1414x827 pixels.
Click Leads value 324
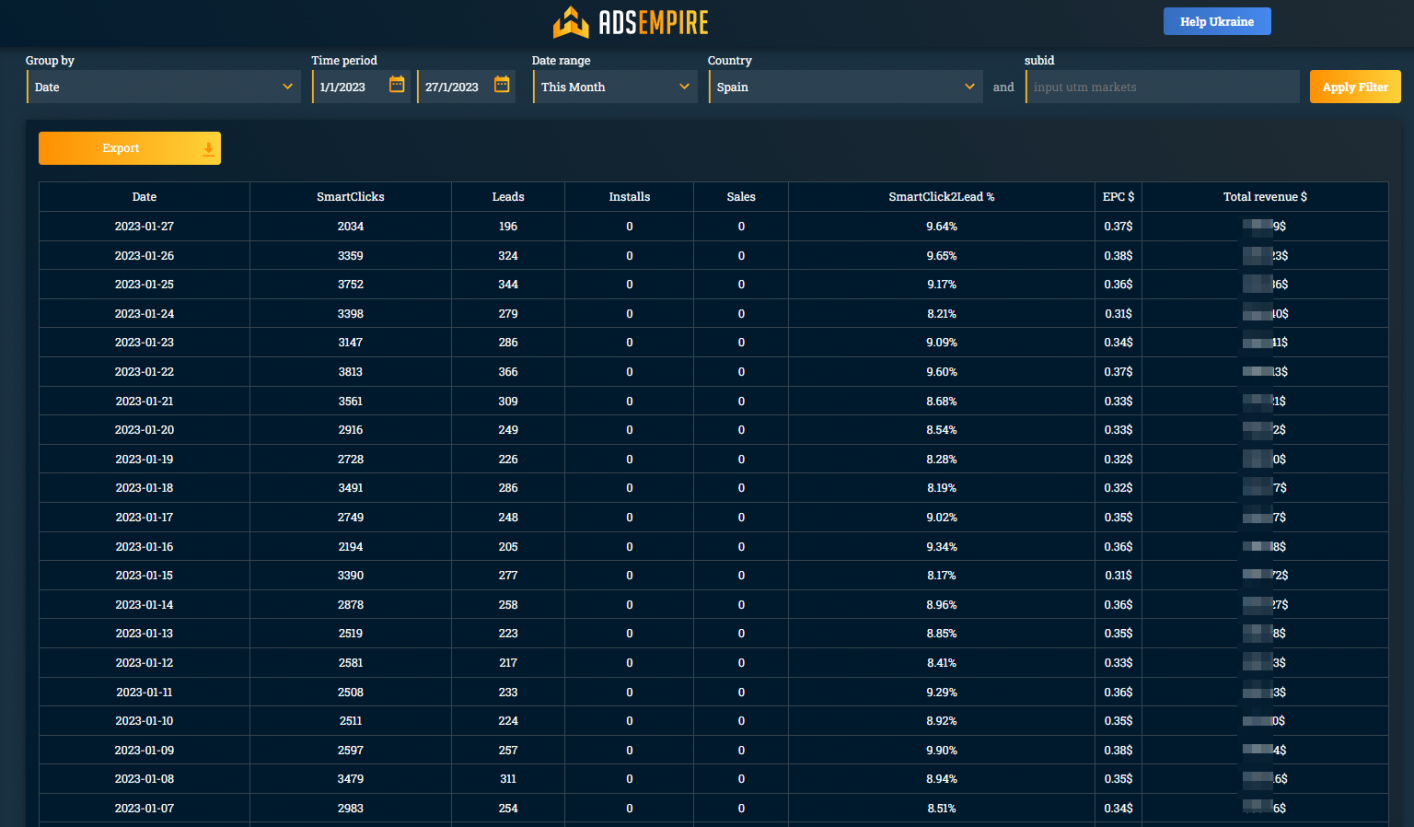tap(508, 255)
